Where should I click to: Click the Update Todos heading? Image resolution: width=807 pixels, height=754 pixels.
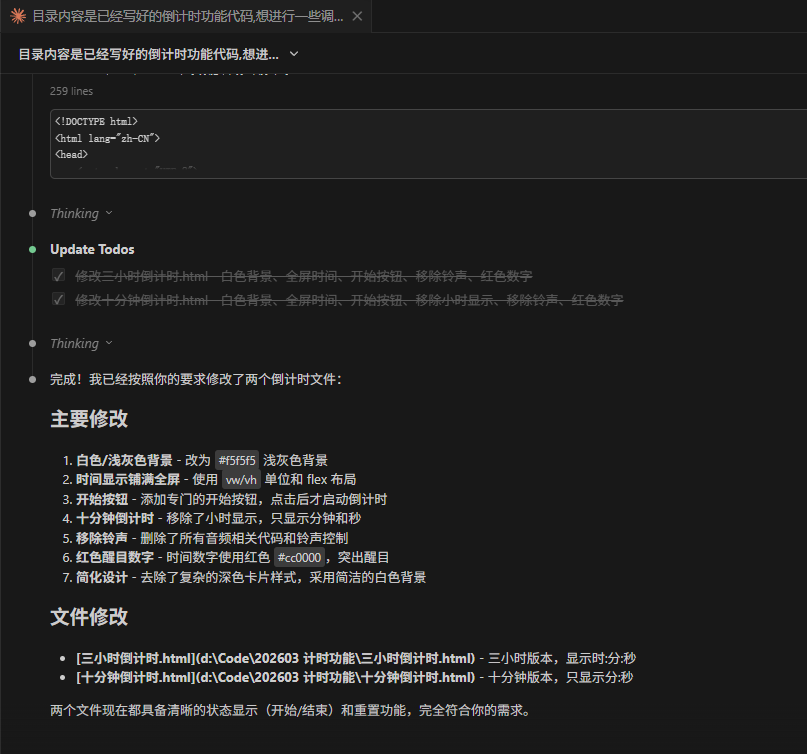pyautogui.click(x=92, y=250)
